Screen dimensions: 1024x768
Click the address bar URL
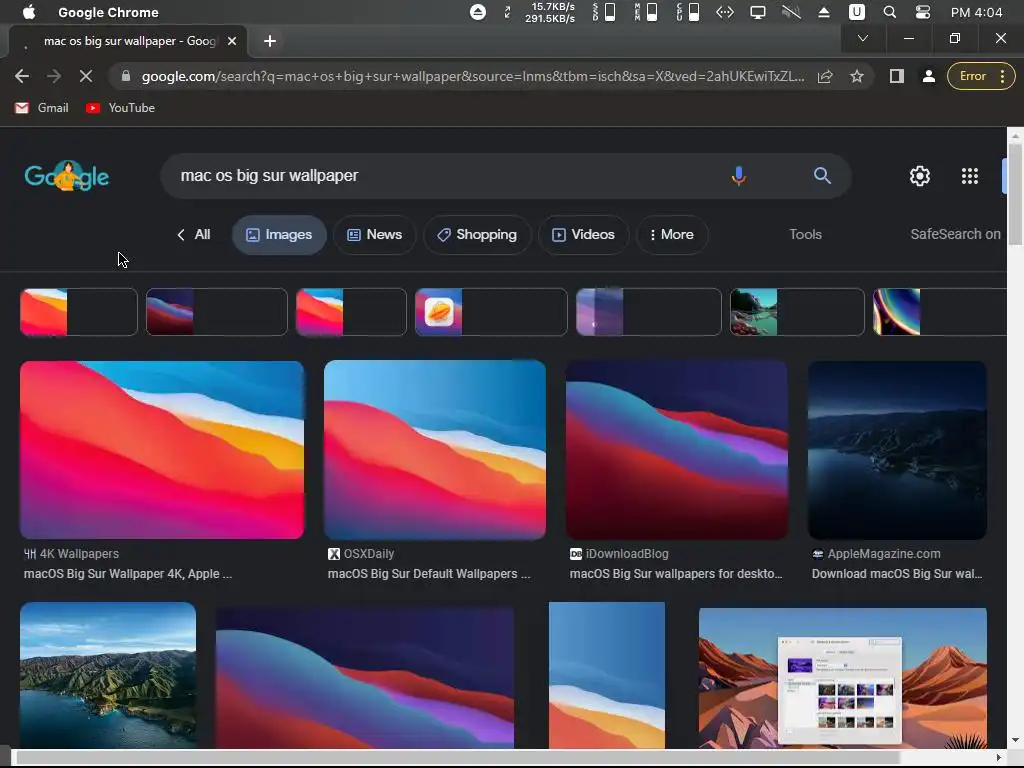tap(473, 76)
